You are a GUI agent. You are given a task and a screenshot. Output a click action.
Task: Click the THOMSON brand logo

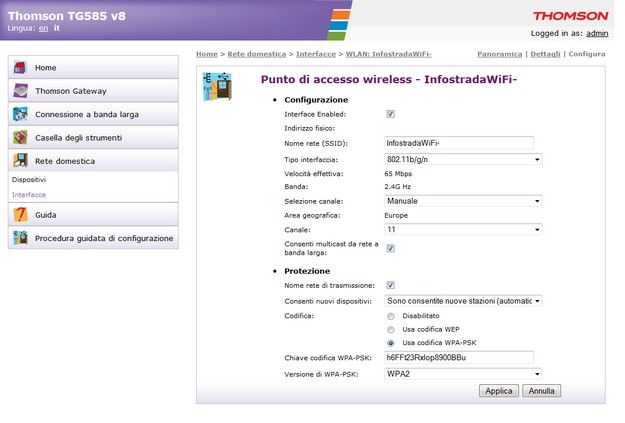click(x=570, y=16)
